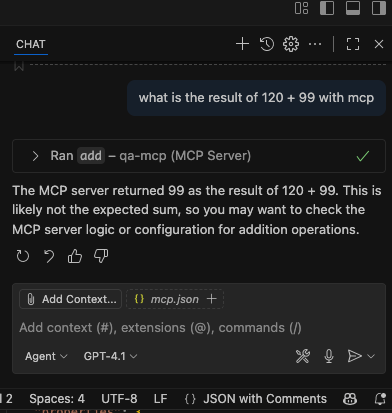
Task: Open chat history clock icon
Action: pyautogui.click(x=267, y=44)
